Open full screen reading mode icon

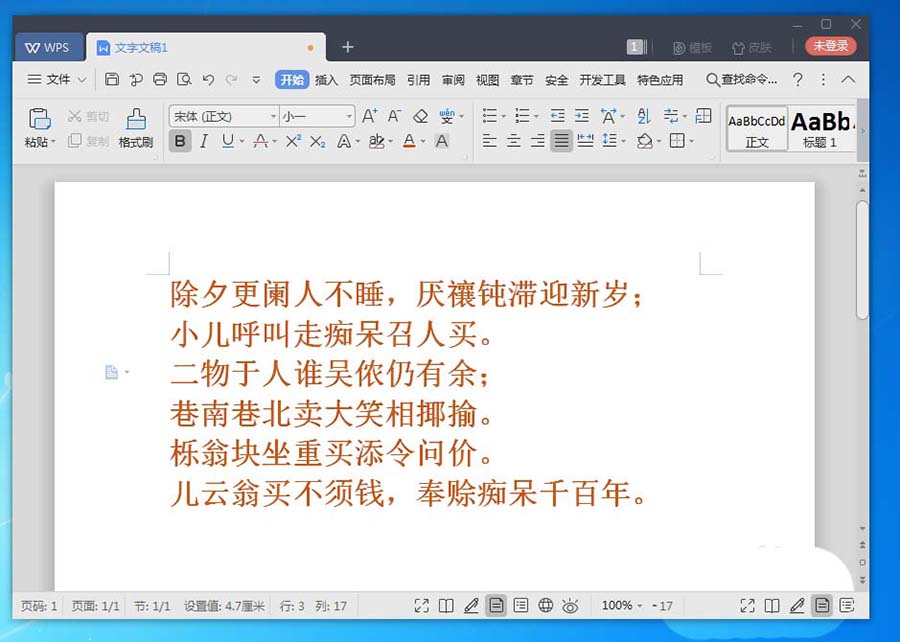421,605
